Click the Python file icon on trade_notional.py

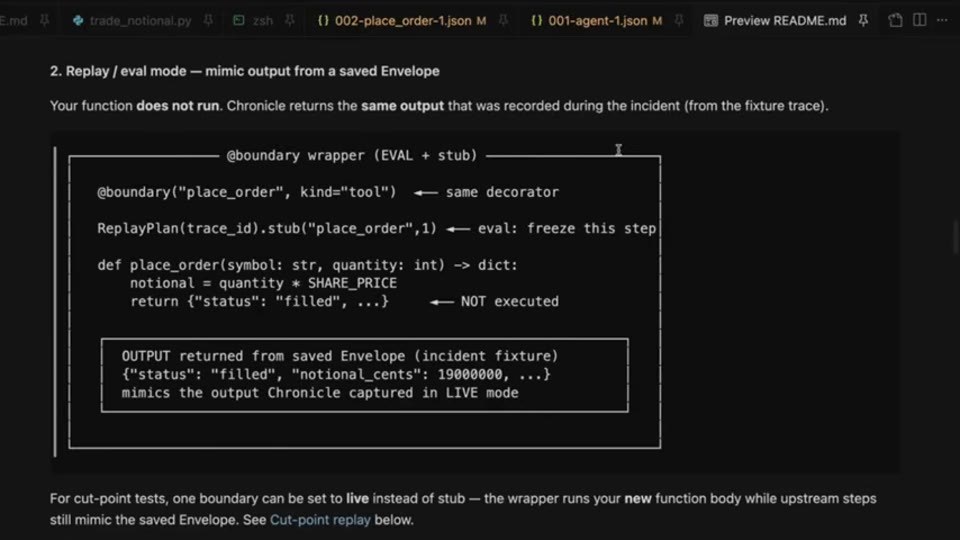click(x=78, y=21)
